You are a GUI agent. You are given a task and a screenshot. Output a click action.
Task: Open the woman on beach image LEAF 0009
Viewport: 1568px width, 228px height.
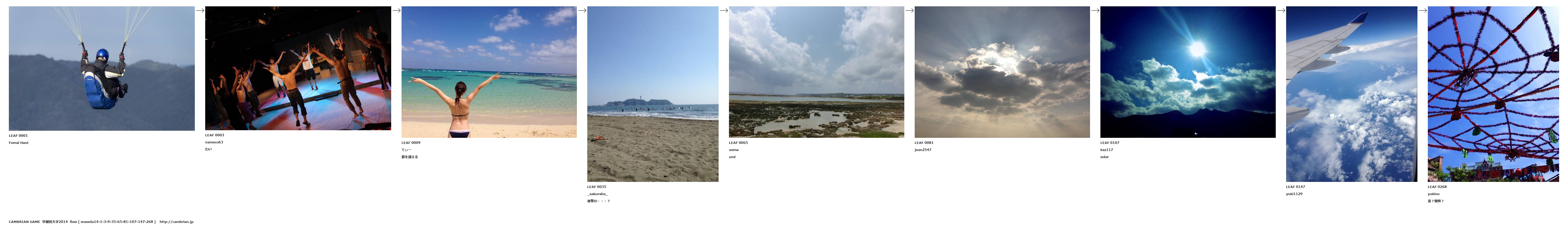pos(489,72)
